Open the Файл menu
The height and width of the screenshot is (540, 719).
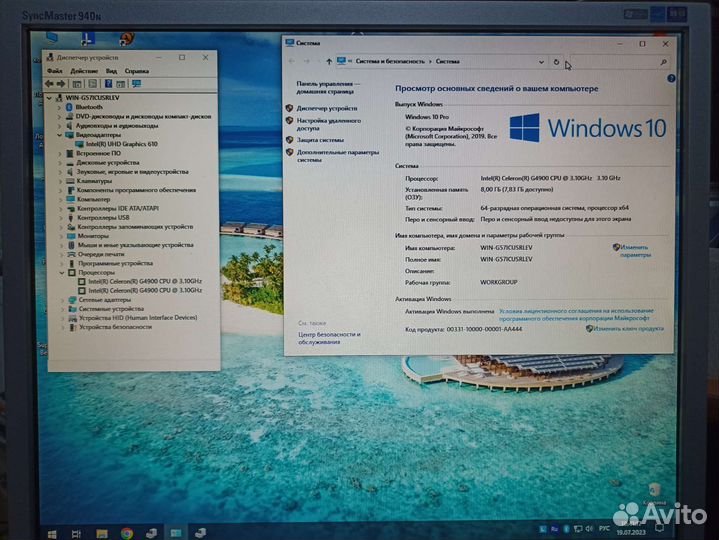[55, 71]
